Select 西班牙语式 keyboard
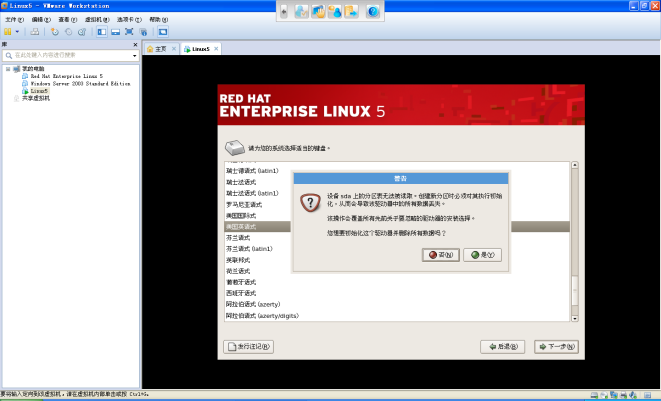This screenshot has width=661, height=401. click(241, 293)
